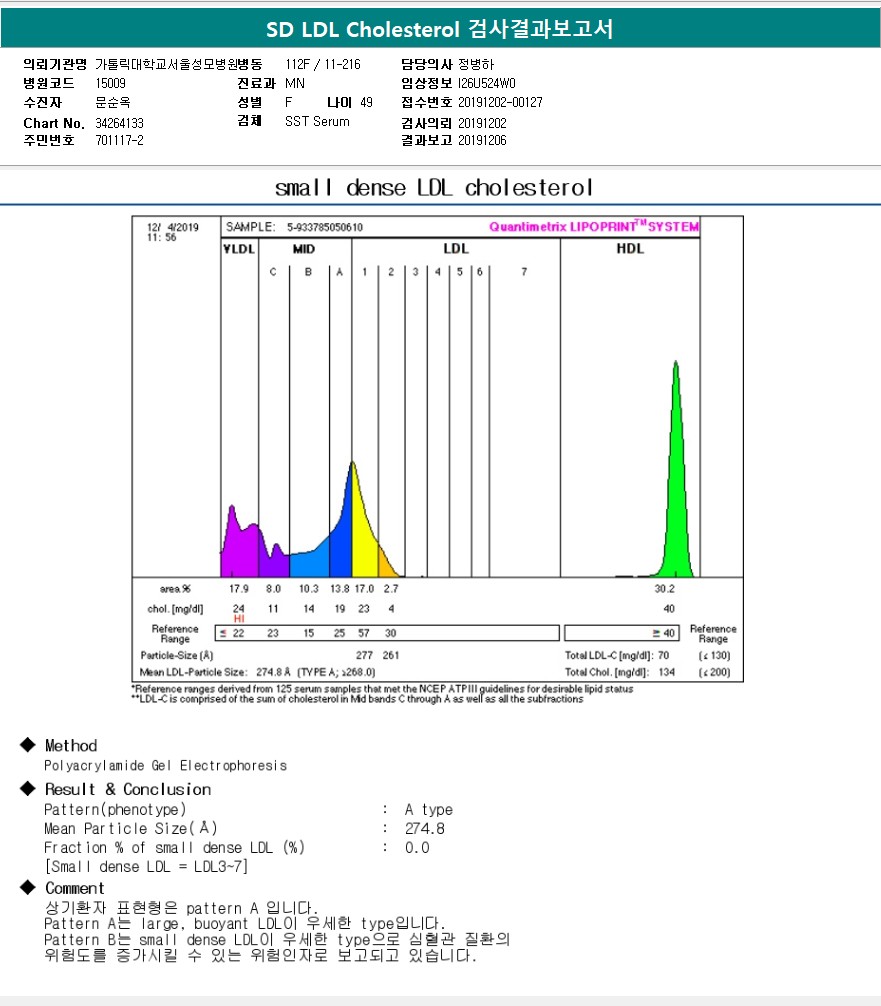Select the patient name '문순옥'
The width and height of the screenshot is (881, 1006).
coord(113,102)
